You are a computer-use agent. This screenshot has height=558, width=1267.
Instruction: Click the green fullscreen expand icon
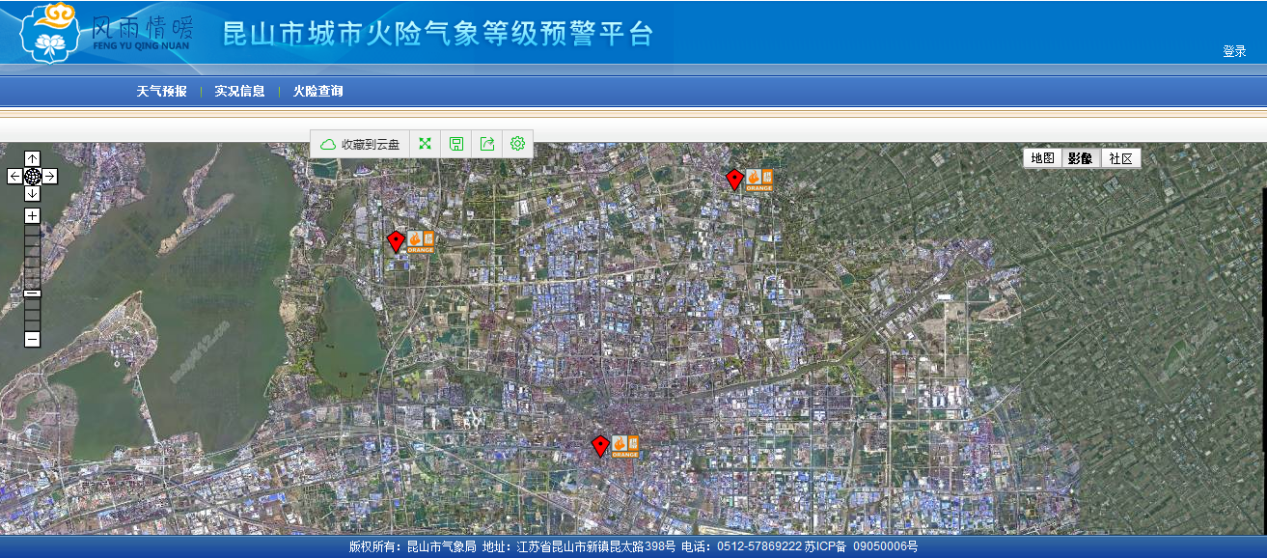[425, 144]
